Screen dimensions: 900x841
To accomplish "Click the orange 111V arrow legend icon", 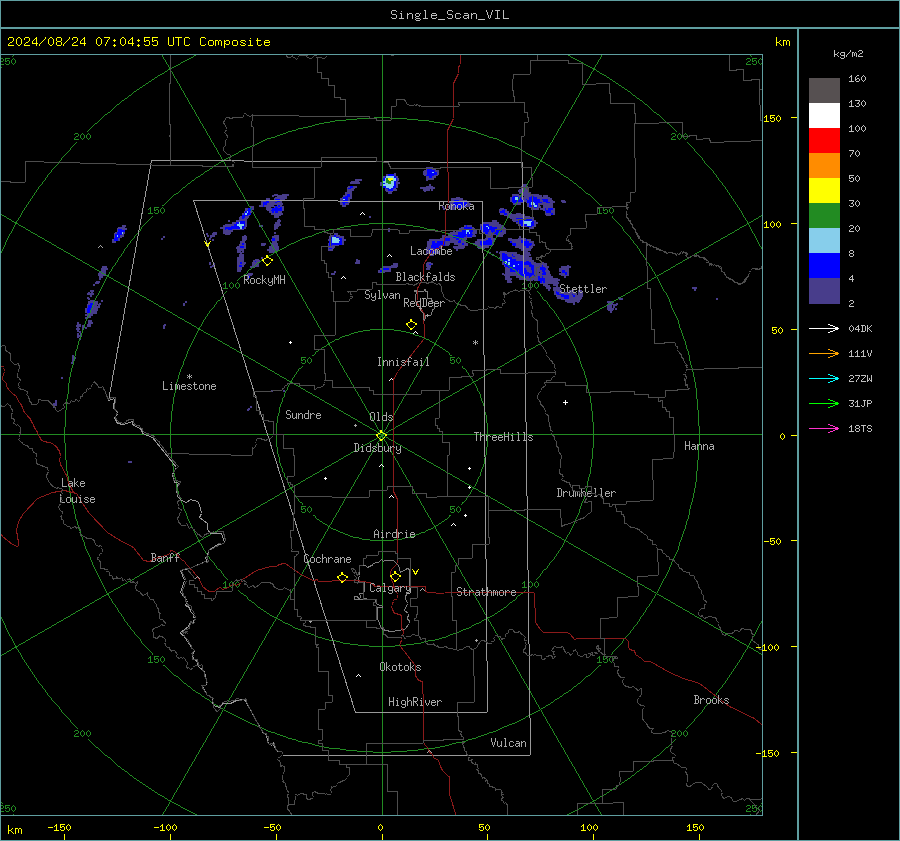I will pyautogui.click(x=824, y=354).
